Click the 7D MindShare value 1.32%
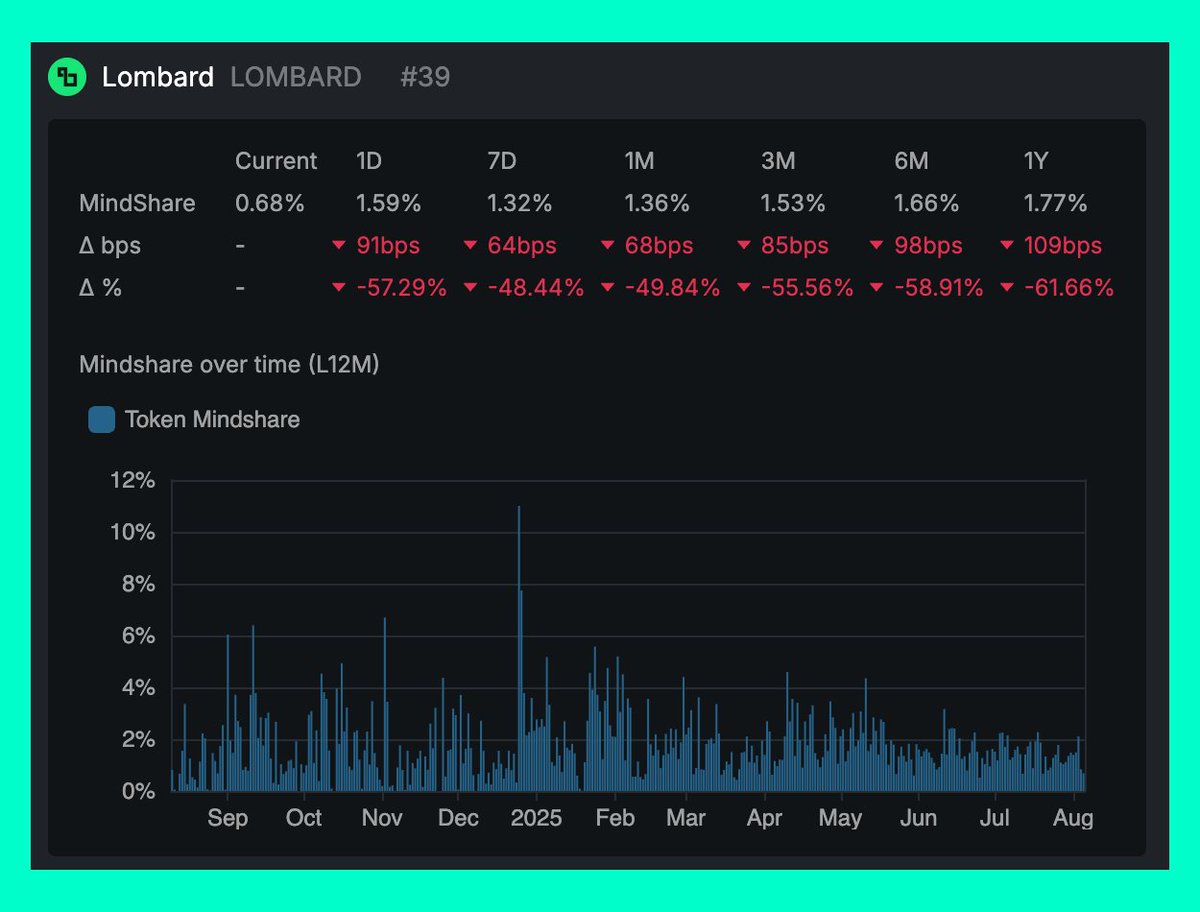The width and height of the screenshot is (1200, 912). tap(520, 204)
